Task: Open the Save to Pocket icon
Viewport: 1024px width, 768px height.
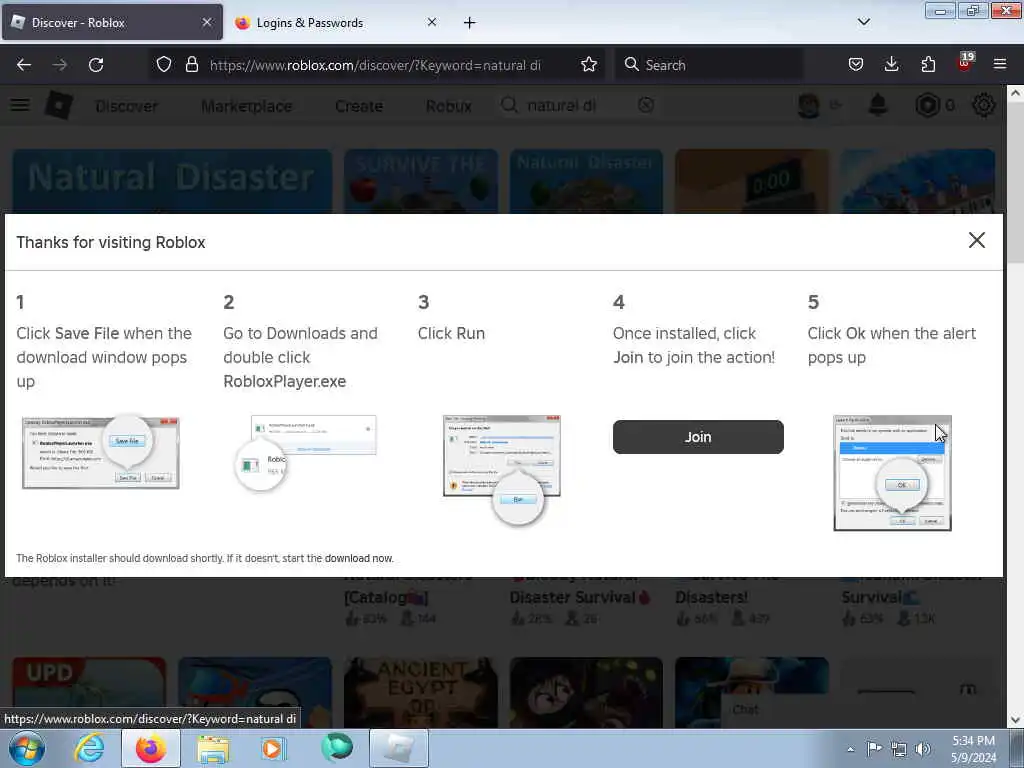Action: tap(856, 65)
